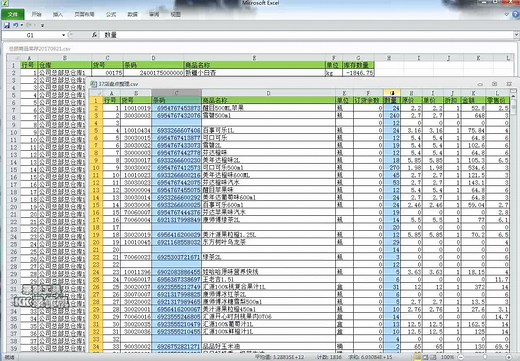
Task: Click the Excel application icon in title bar
Action: coord(5,3)
